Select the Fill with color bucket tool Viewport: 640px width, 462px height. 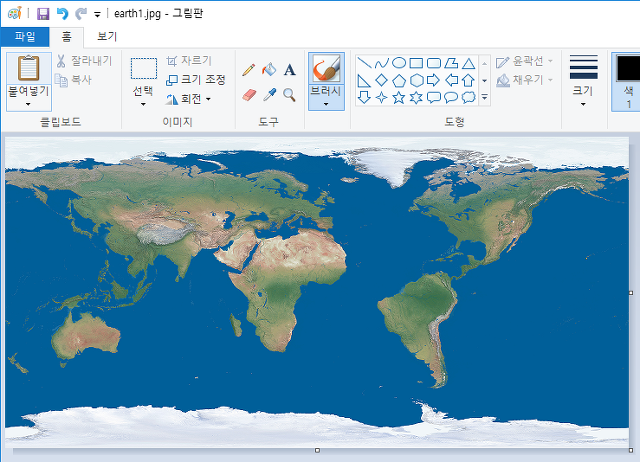[x=269, y=70]
